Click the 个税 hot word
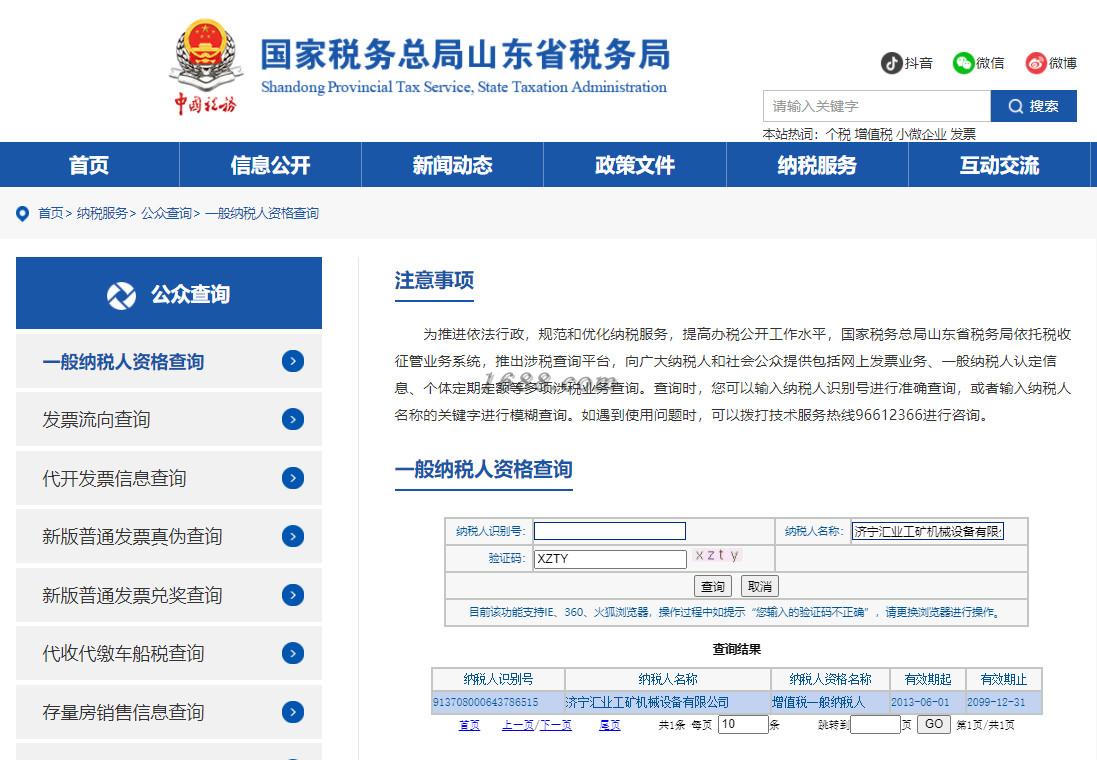The height and width of the screenshot is (760, 1097). 837,134
